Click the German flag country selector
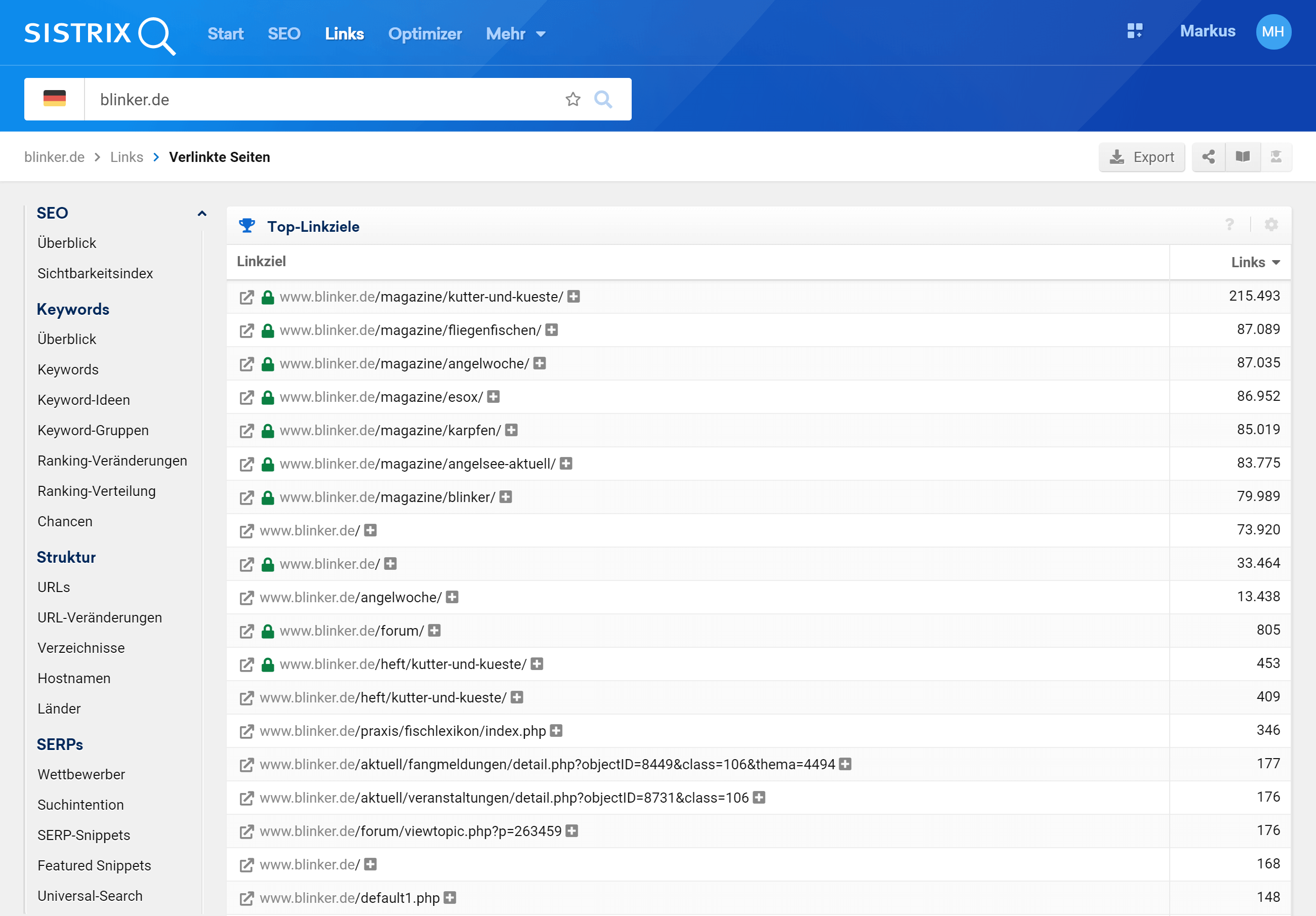 pyautogui.click(x=55, y=99)
